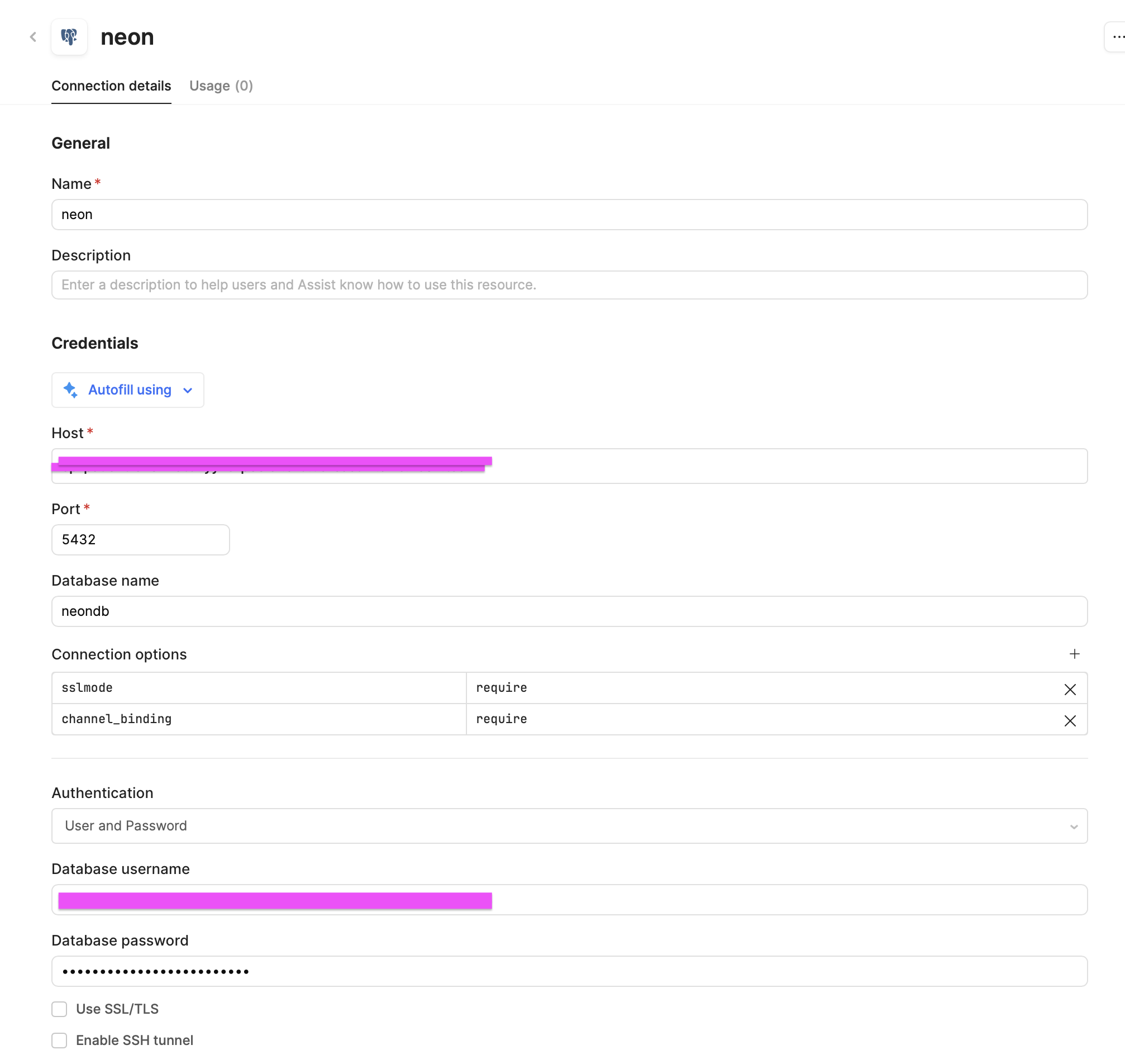Click the "Autofill using" label

click(130, 390)
